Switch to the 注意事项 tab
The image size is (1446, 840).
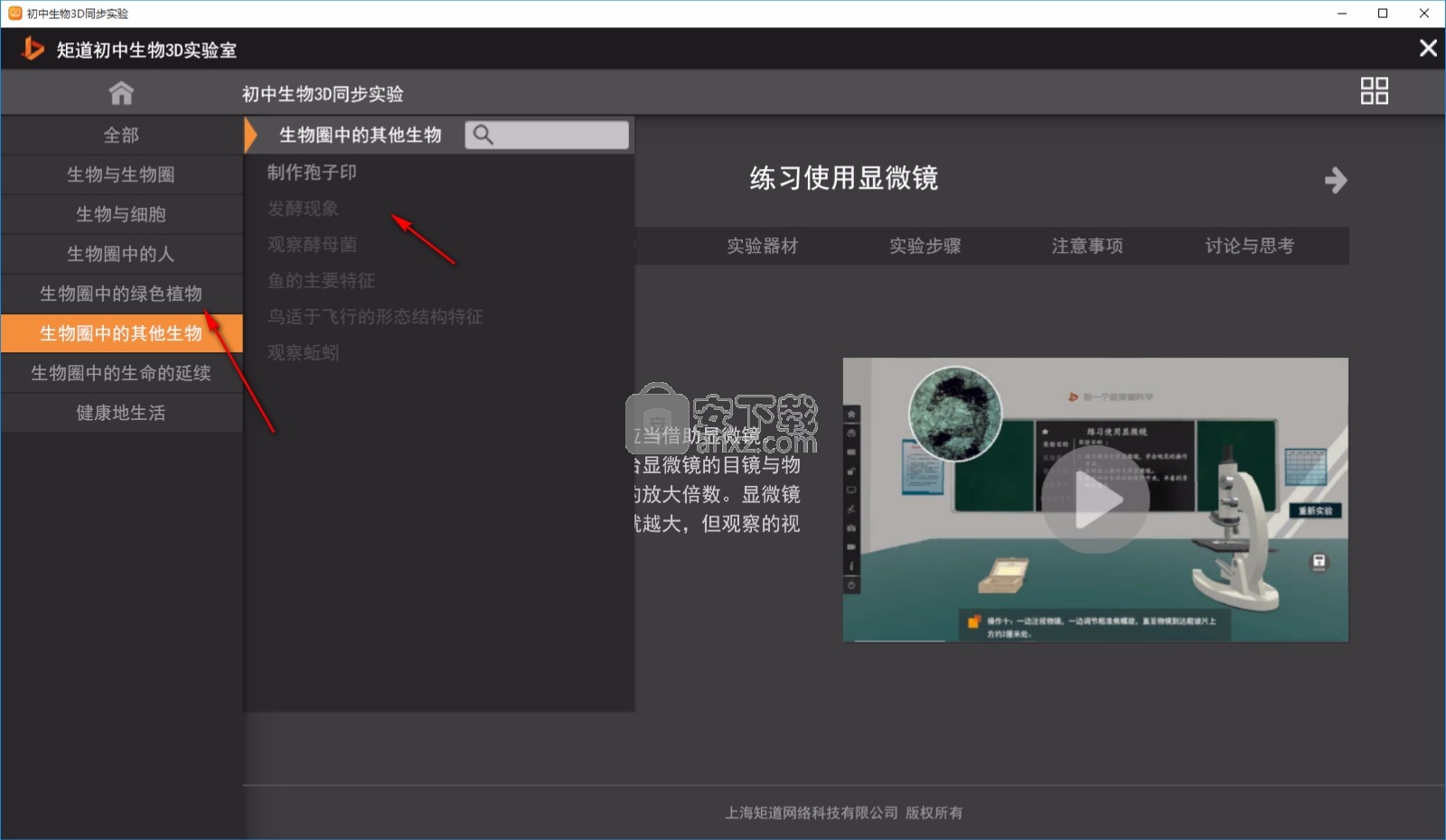(1087, 246)
